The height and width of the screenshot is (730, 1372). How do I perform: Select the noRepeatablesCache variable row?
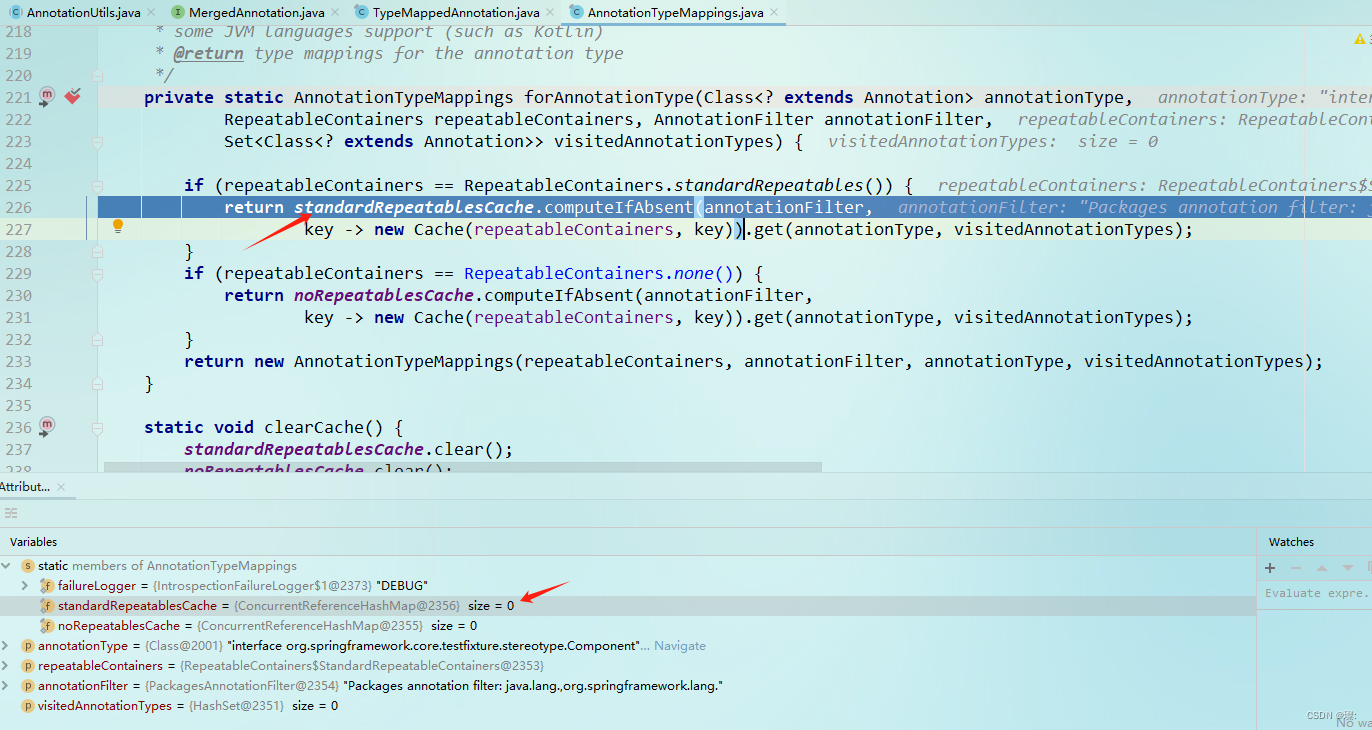[x=628, y=626]
